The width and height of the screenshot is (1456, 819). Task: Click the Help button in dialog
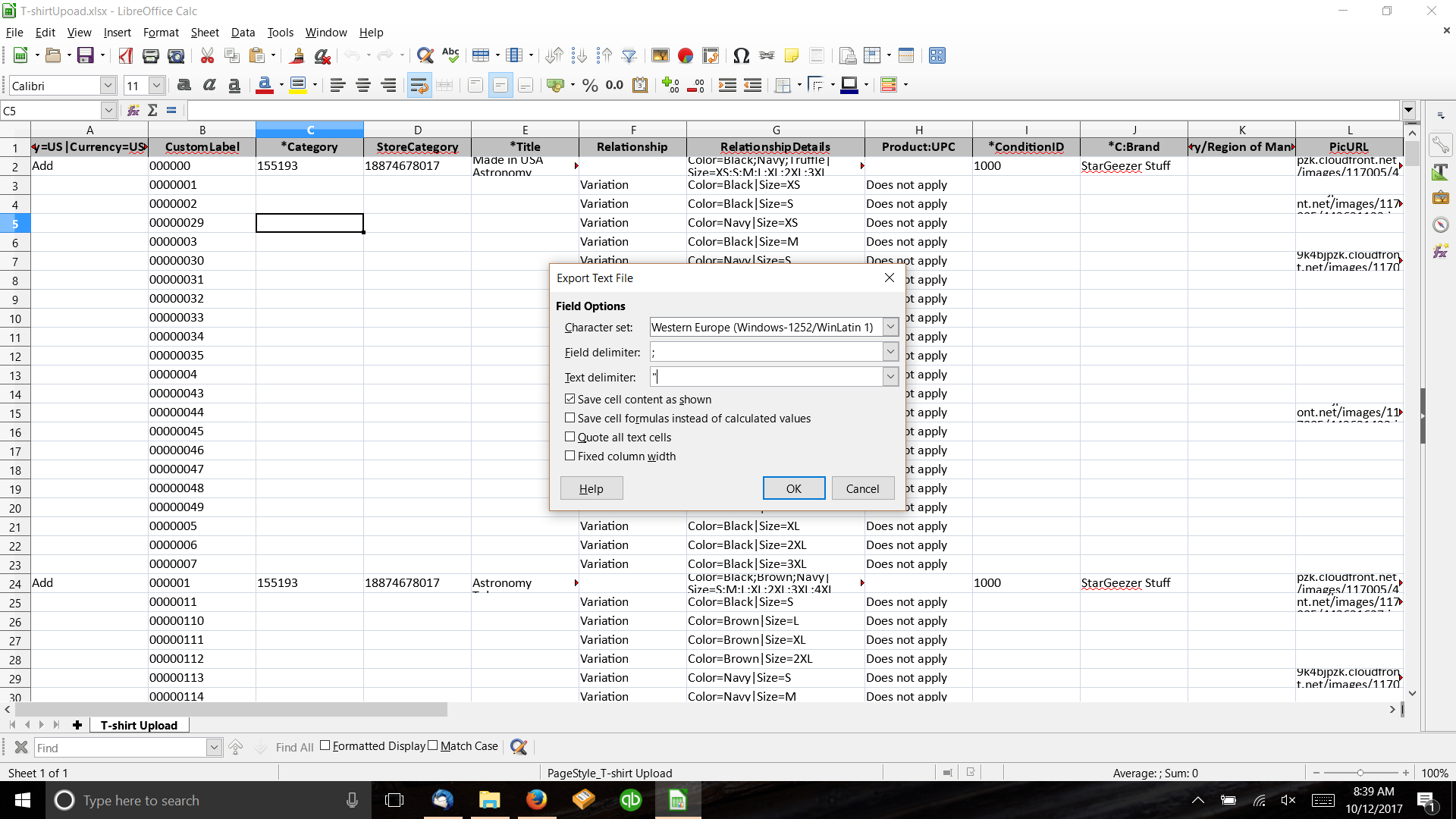tap(591, 488)
